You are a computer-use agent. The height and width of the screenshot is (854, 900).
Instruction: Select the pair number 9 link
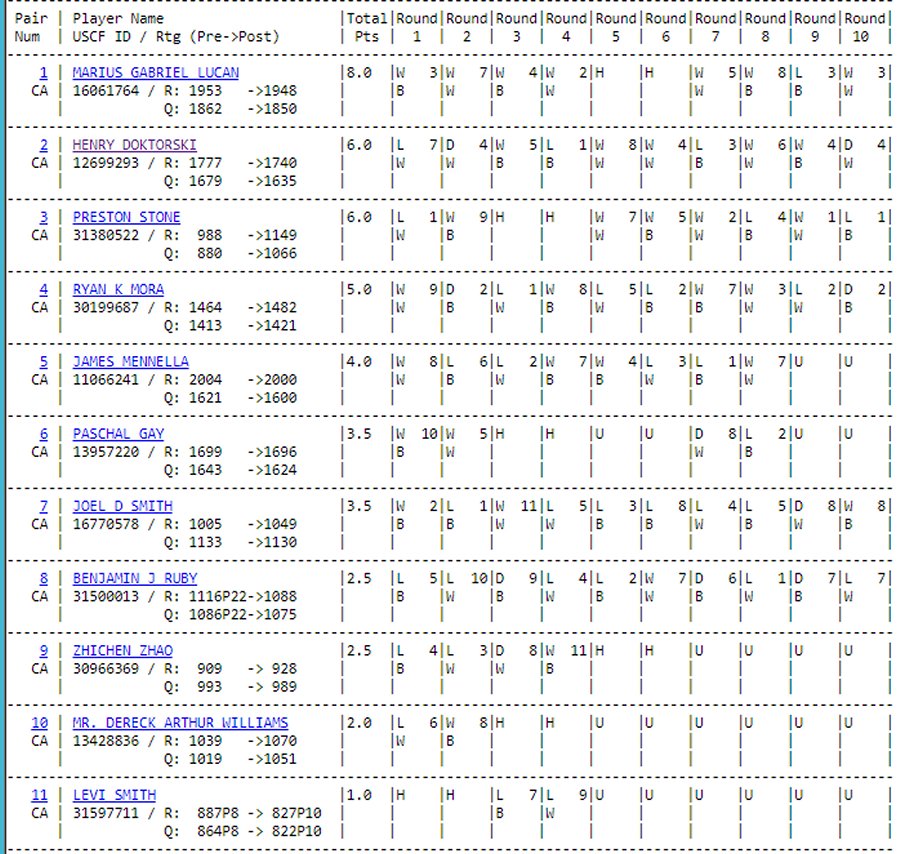44,651
